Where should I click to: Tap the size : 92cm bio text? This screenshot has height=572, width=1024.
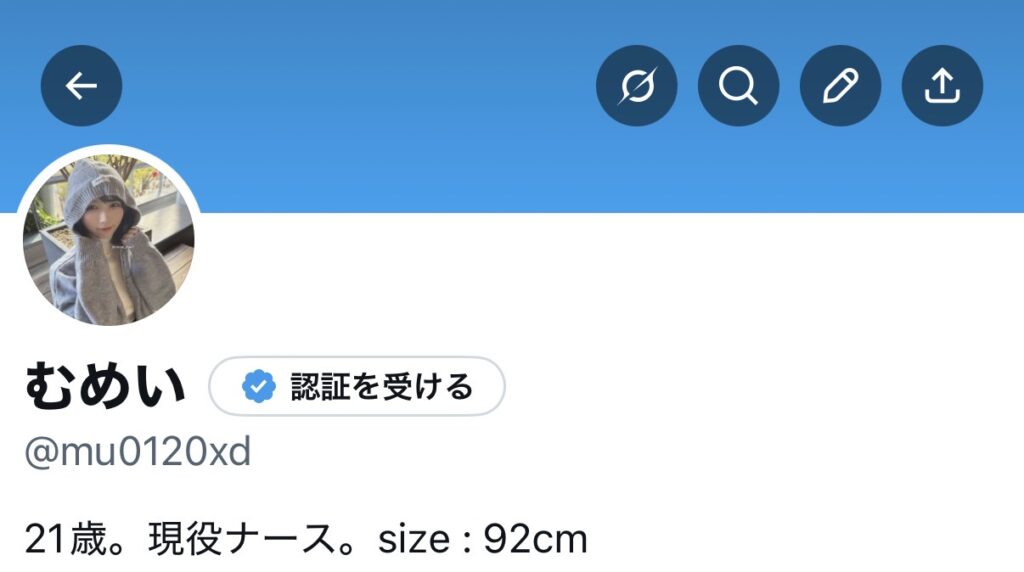tap(483, 539)
